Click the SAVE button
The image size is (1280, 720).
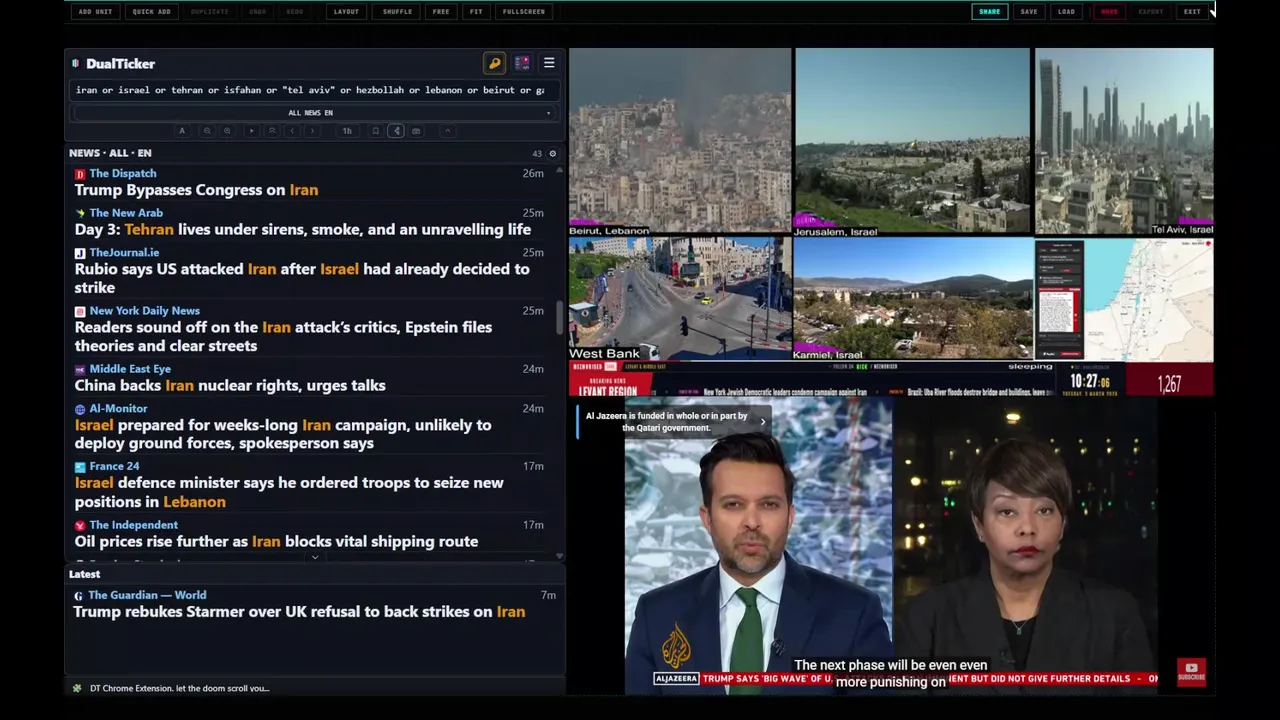(x=1029, y=12)
